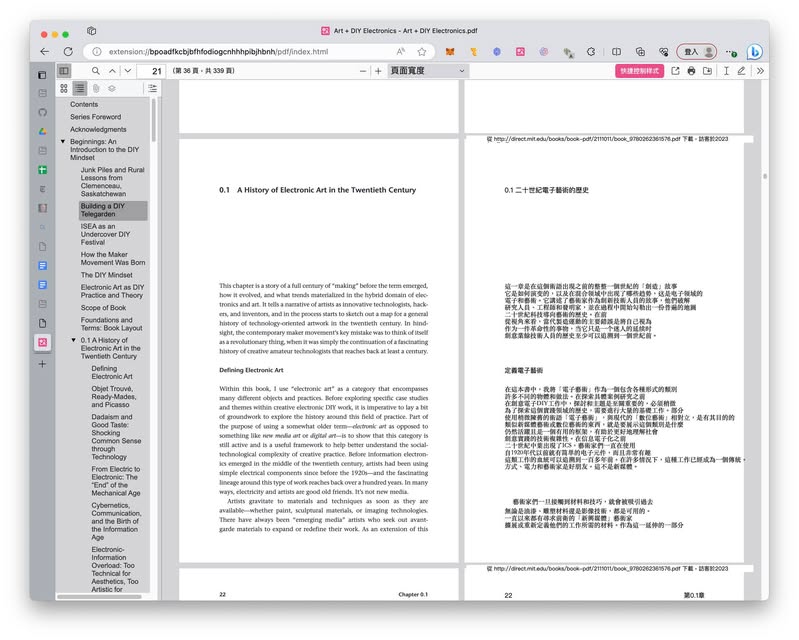The width and height of the screenshot is (799, 640).
Task: Open the page width zoom dropdown
Action: point(427,71)
